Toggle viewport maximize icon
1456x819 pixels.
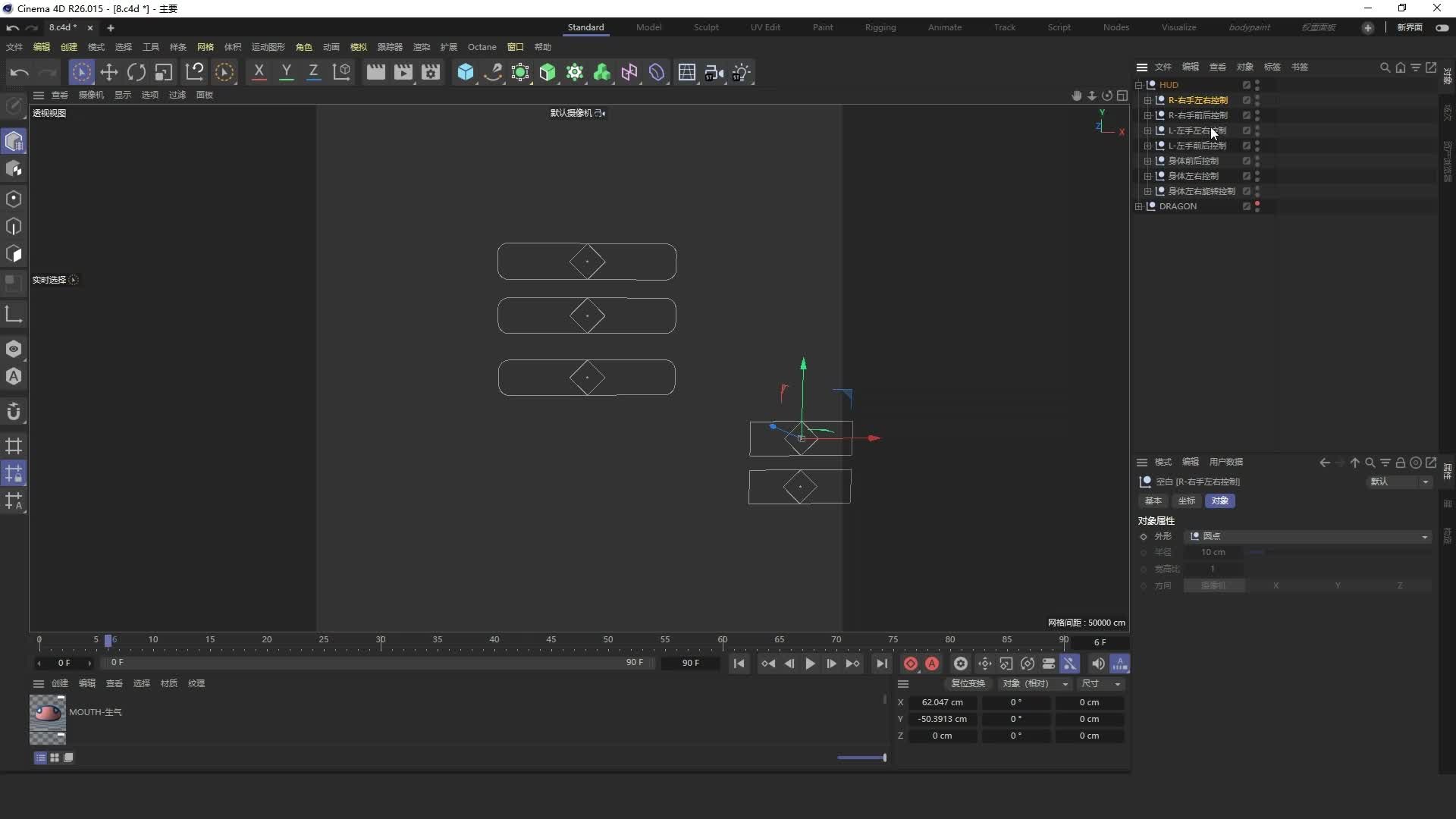tap(1122, 96)
